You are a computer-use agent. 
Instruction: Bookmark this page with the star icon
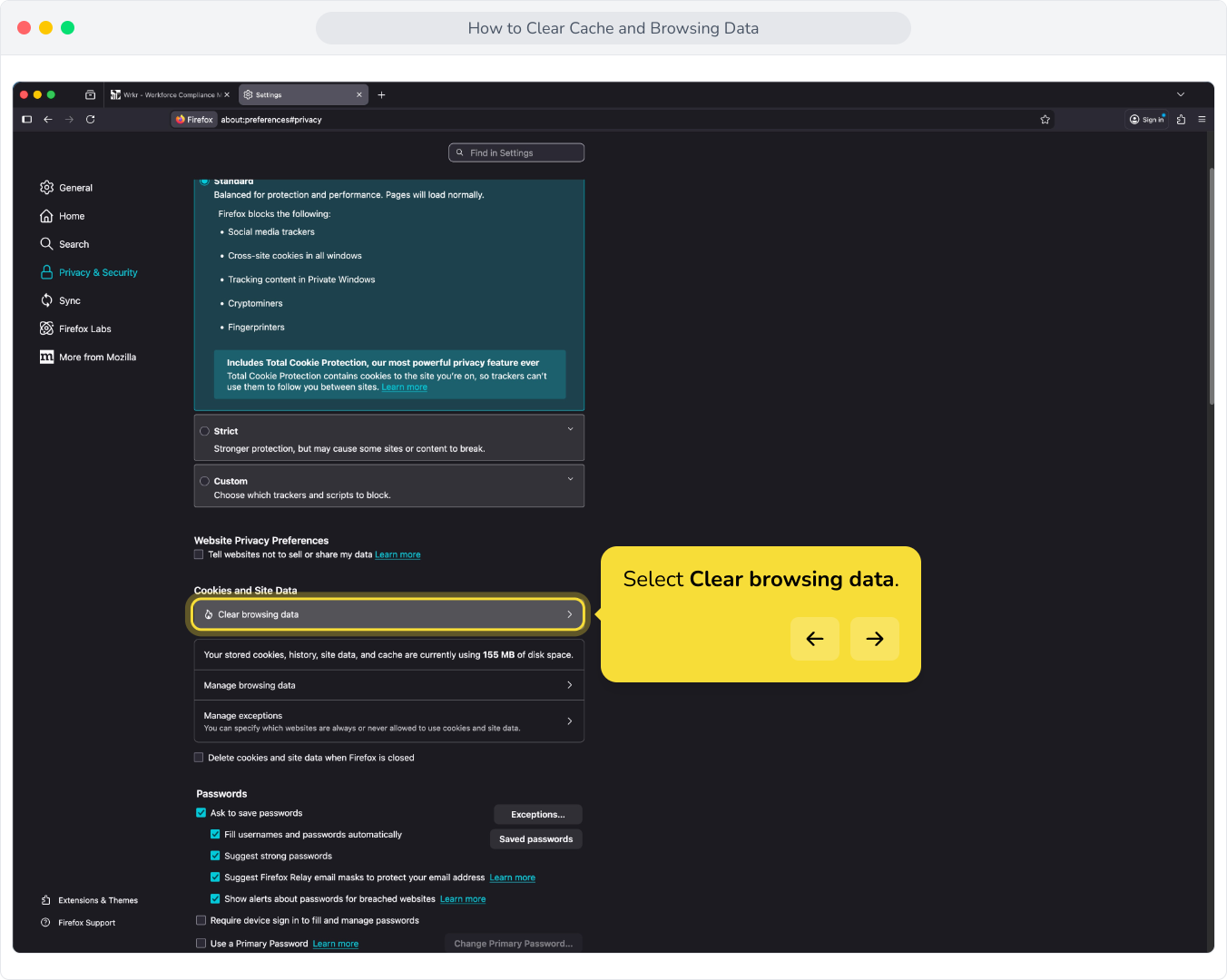[x=1045, y=119]
